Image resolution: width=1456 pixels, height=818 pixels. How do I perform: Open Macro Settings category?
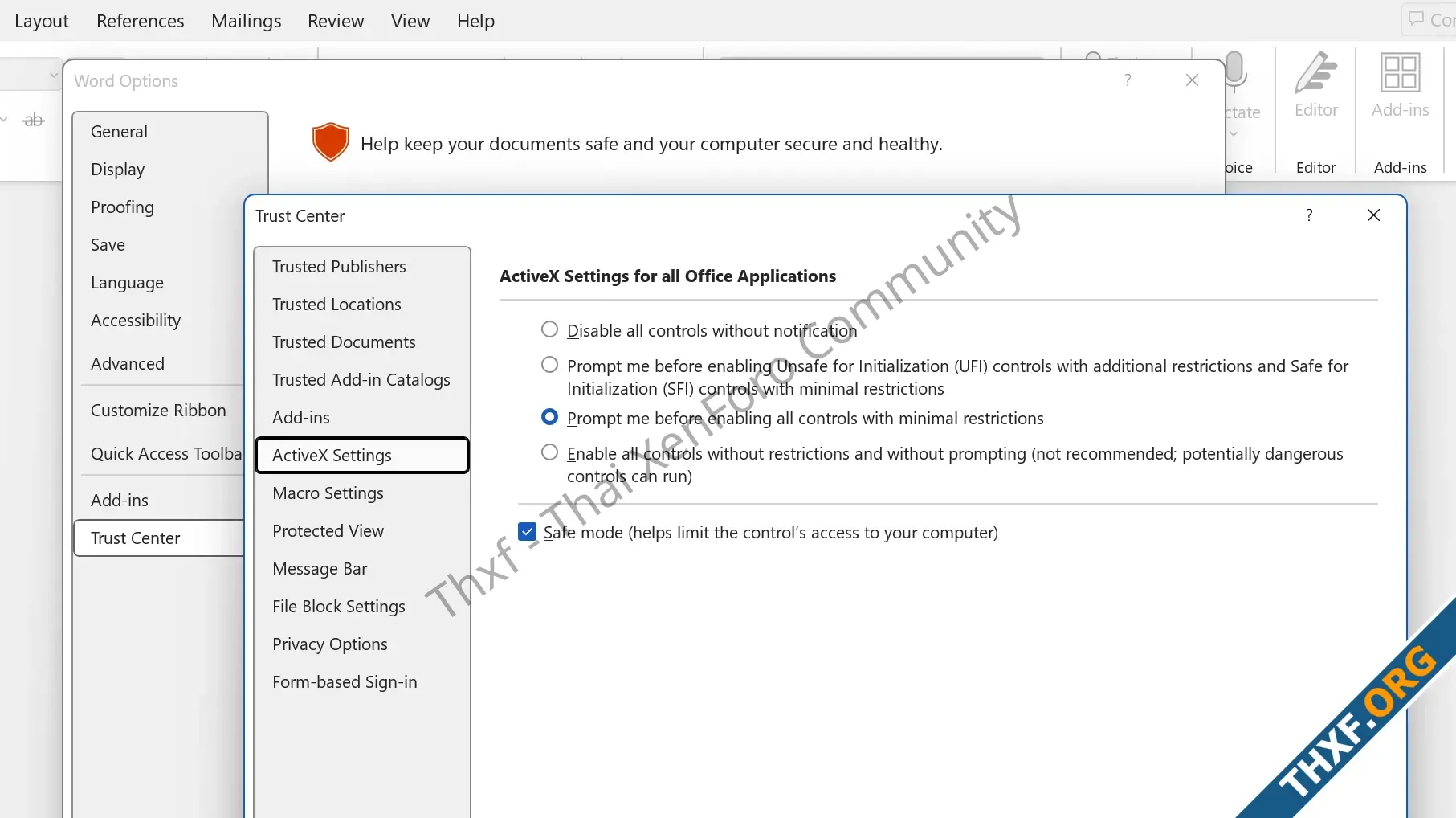pos(361,493)
